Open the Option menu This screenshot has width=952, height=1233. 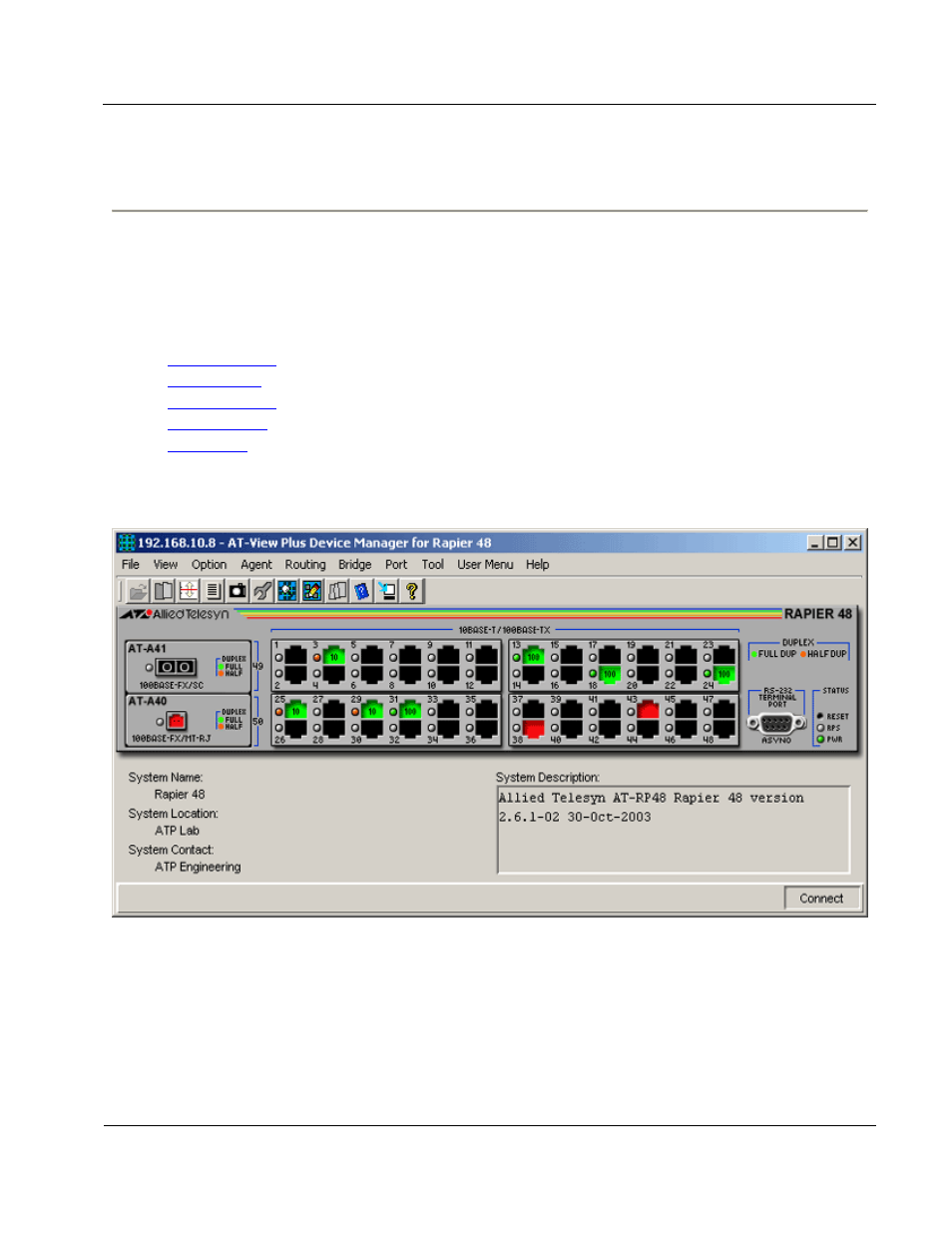pos(210,564)
